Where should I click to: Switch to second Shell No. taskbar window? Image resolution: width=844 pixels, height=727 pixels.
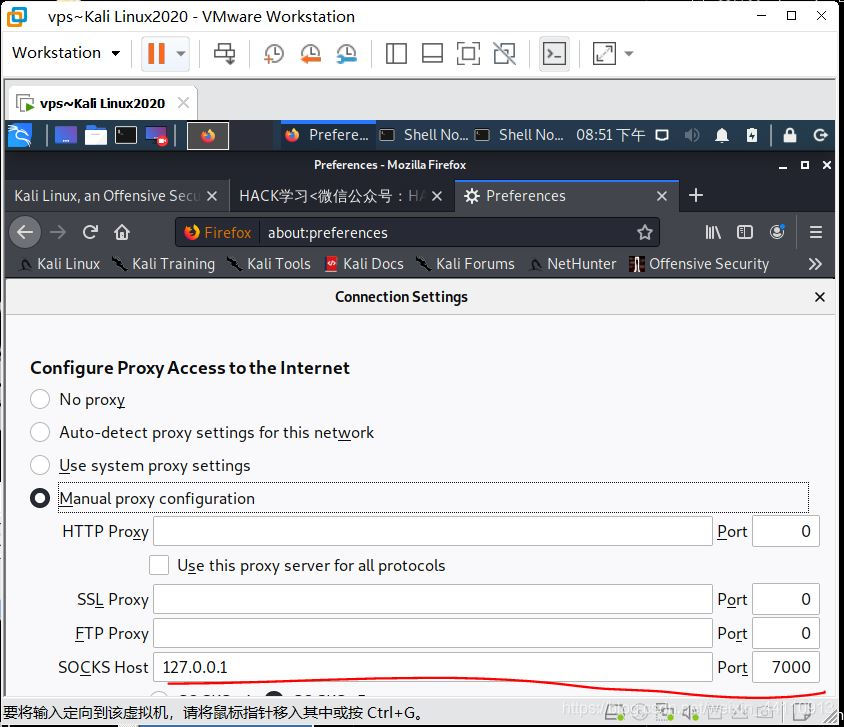(x=520, y=135)
